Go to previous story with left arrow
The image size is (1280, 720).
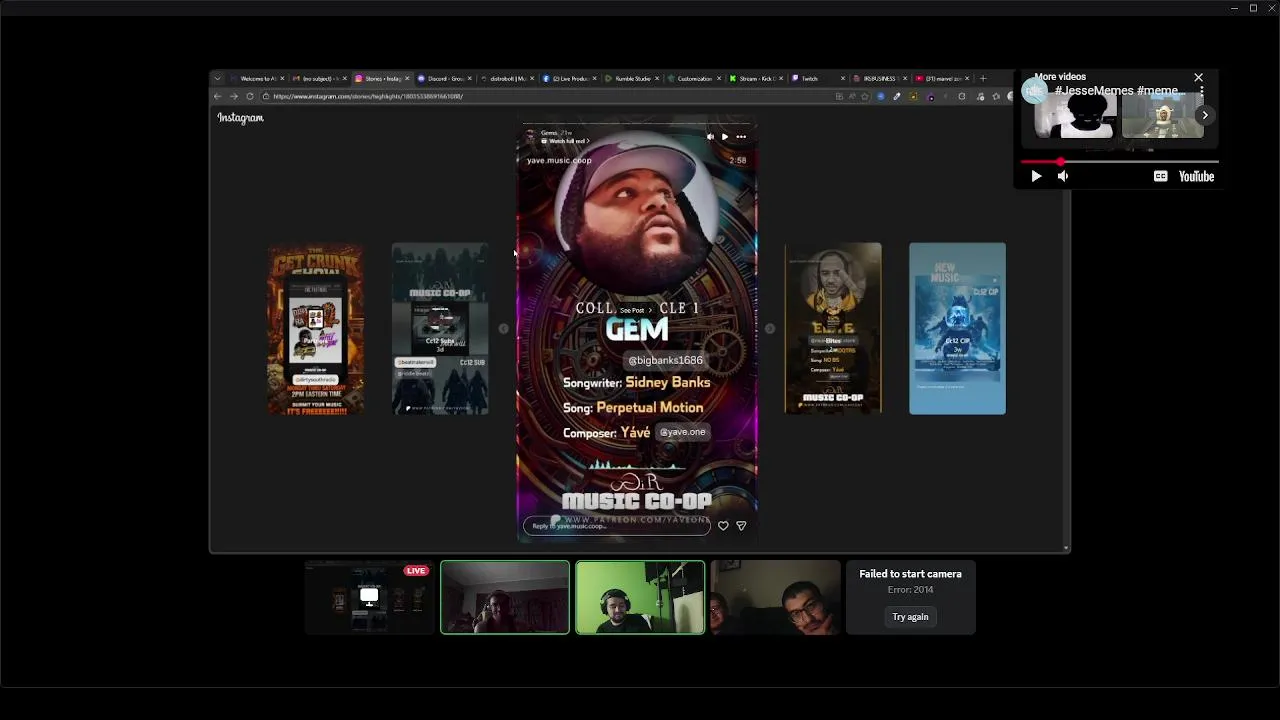[x=503, y=328]
